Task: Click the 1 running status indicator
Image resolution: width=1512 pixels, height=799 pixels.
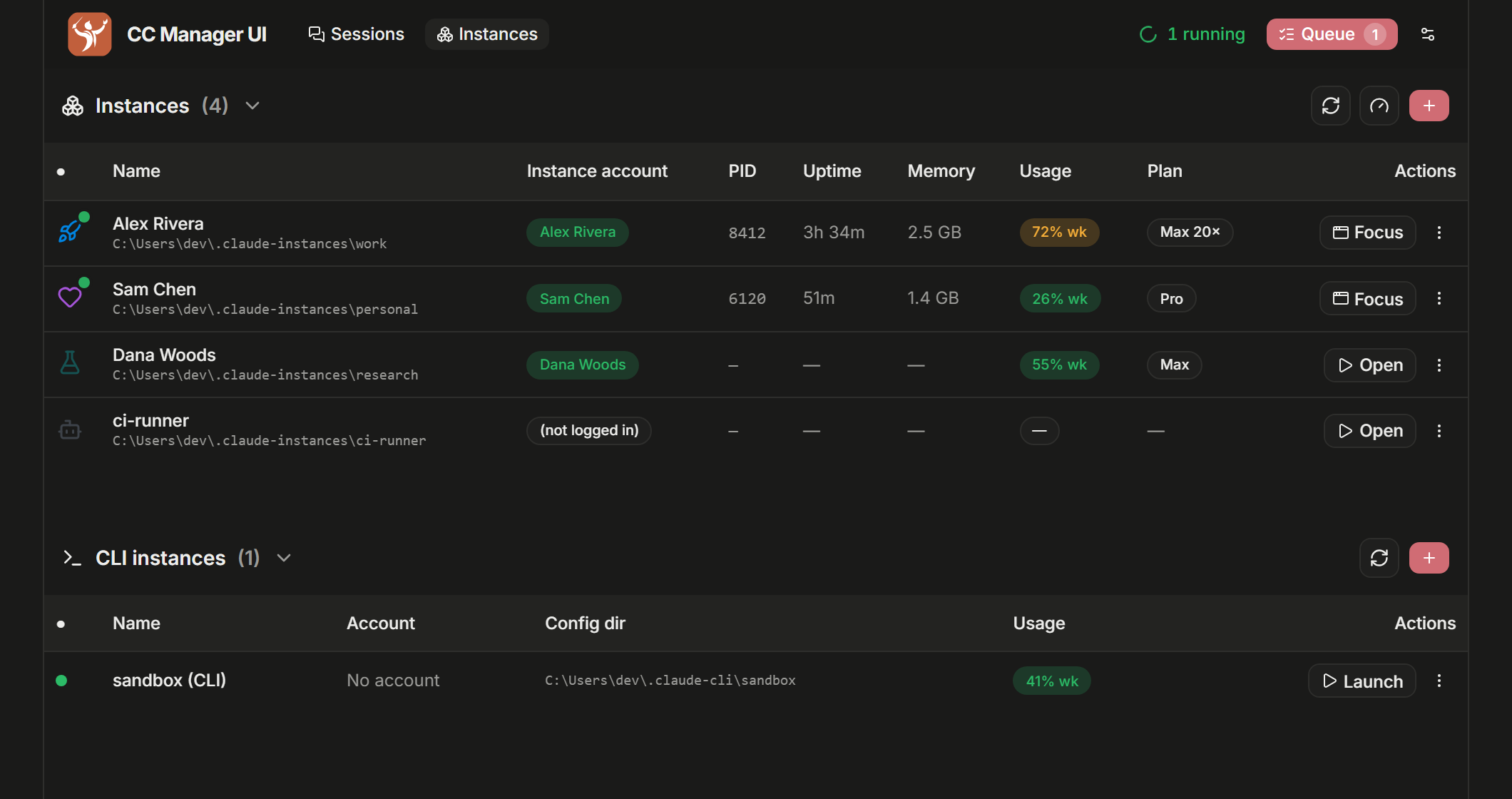Action: click(x=1192, y=34)
